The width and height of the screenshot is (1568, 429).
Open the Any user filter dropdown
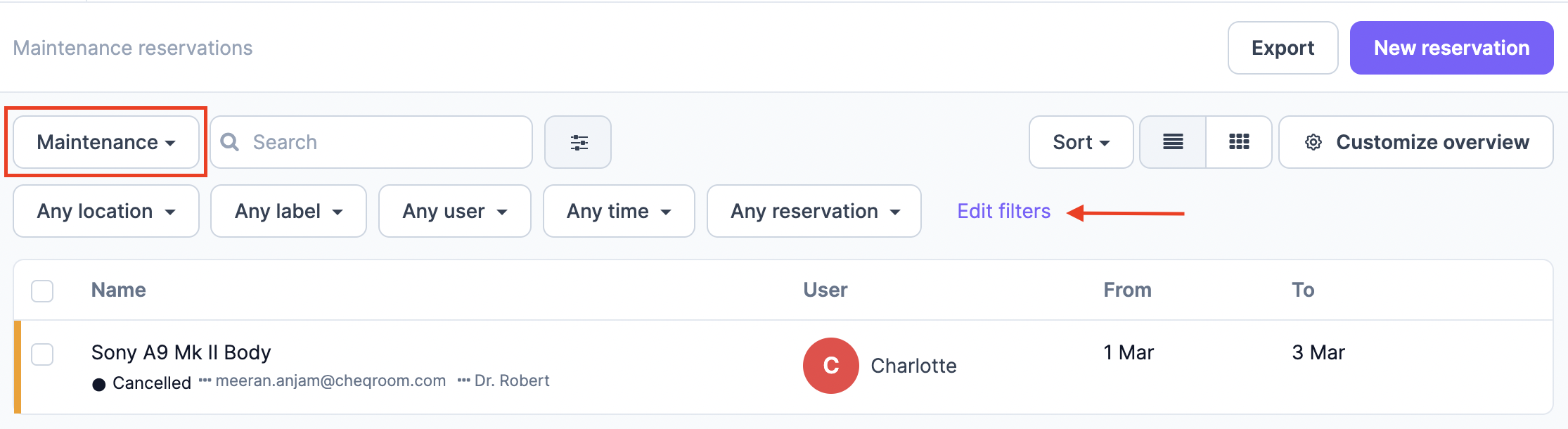[x=455, y=211]
